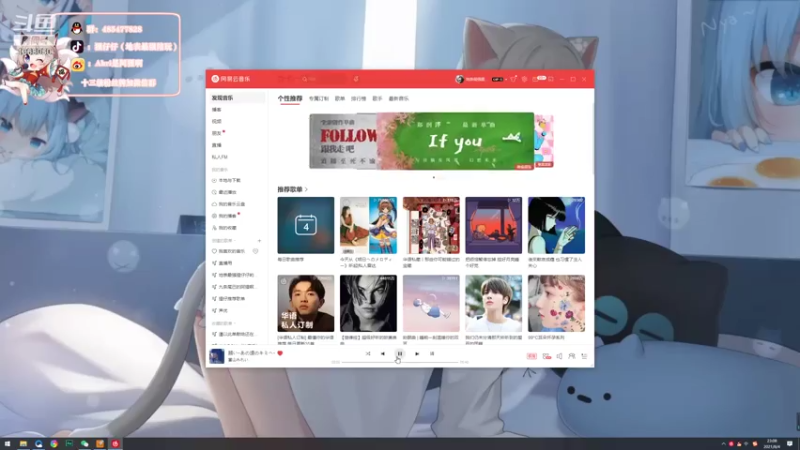The width and height of the screenshot is (800, 450).
Task: Switch to the 最新音乐 tab
Action: 398,98
